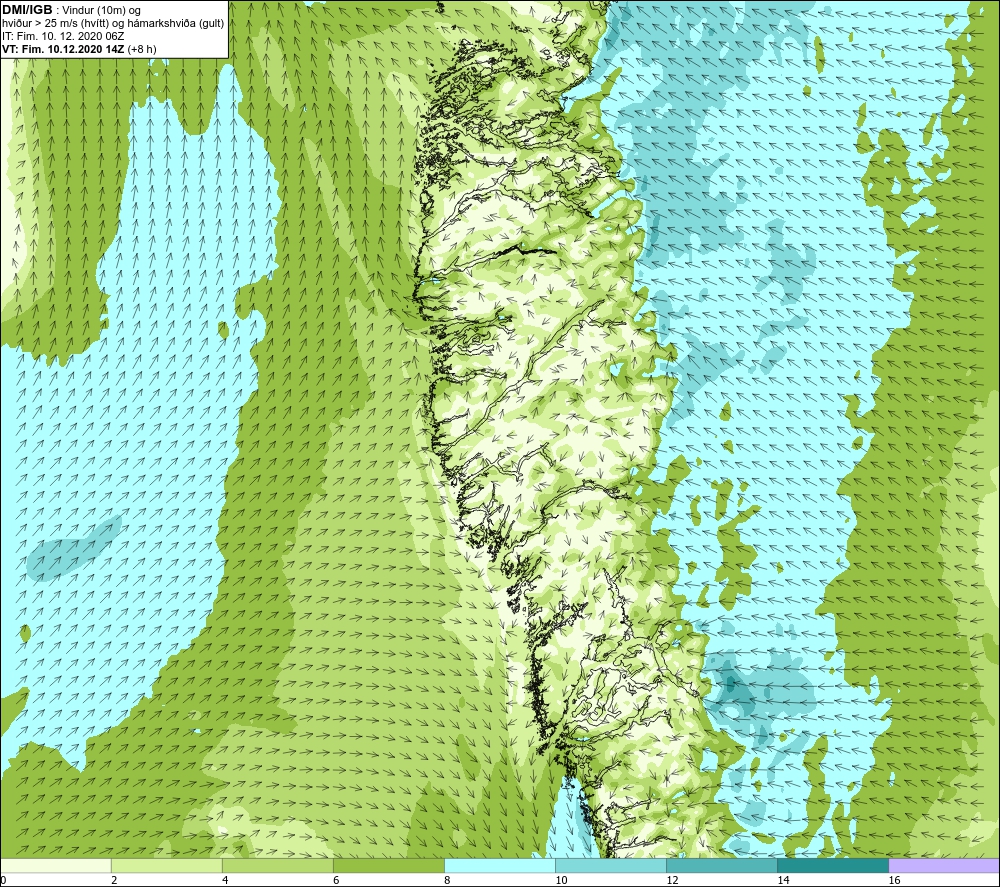This screenshot has width=1000, height=887.
Task: Click the legend label '4'
Action: [x=225, y=881]
